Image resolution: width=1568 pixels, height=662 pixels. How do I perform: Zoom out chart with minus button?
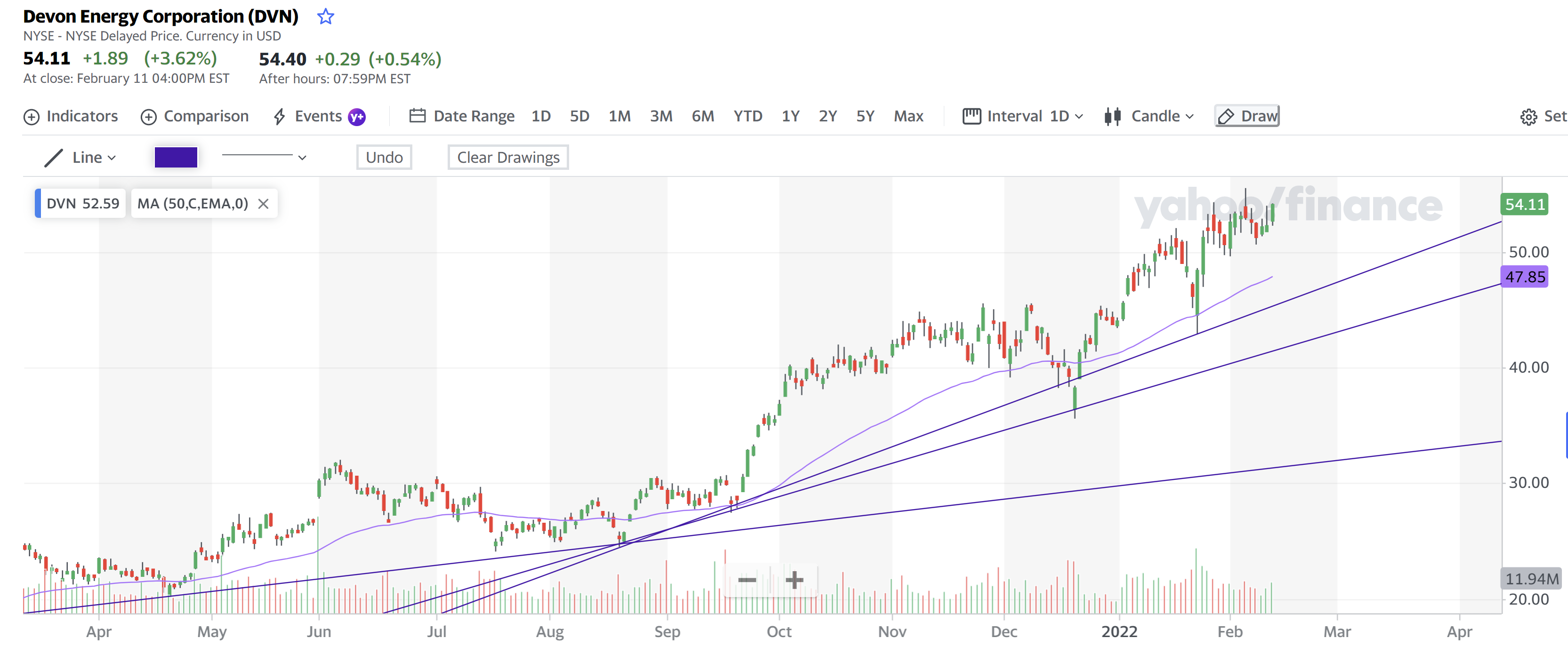click(747, 580)
